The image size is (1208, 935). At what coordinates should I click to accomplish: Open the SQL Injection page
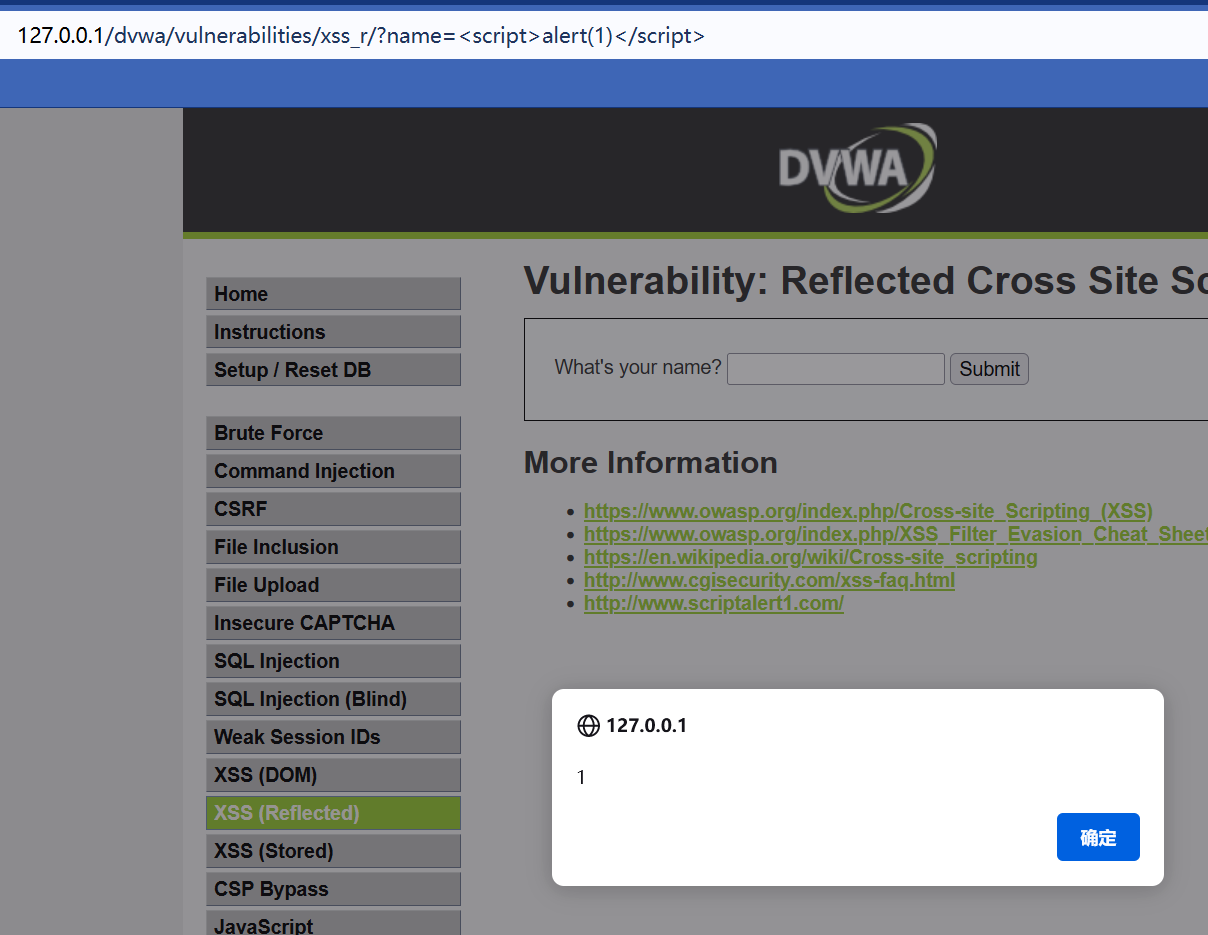(x=333, y=661)
